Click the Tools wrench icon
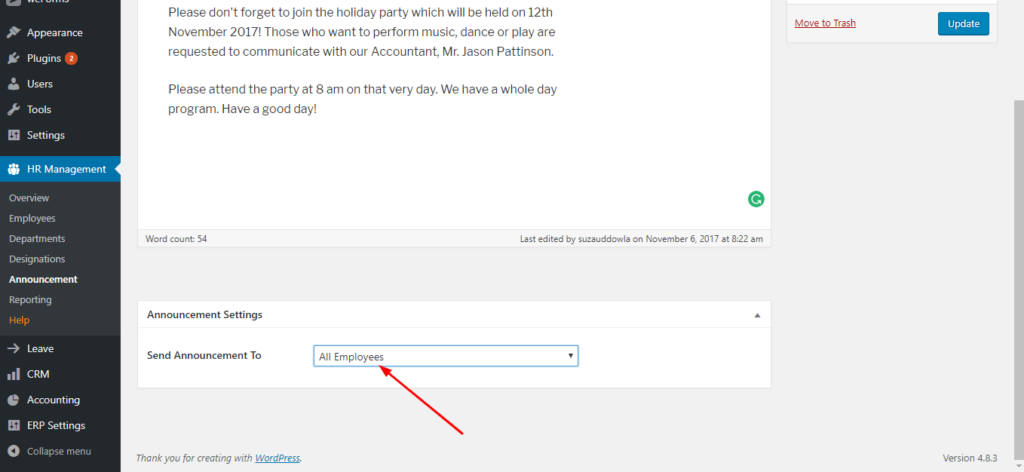1024x472 pixels. [x=14, y=110]
